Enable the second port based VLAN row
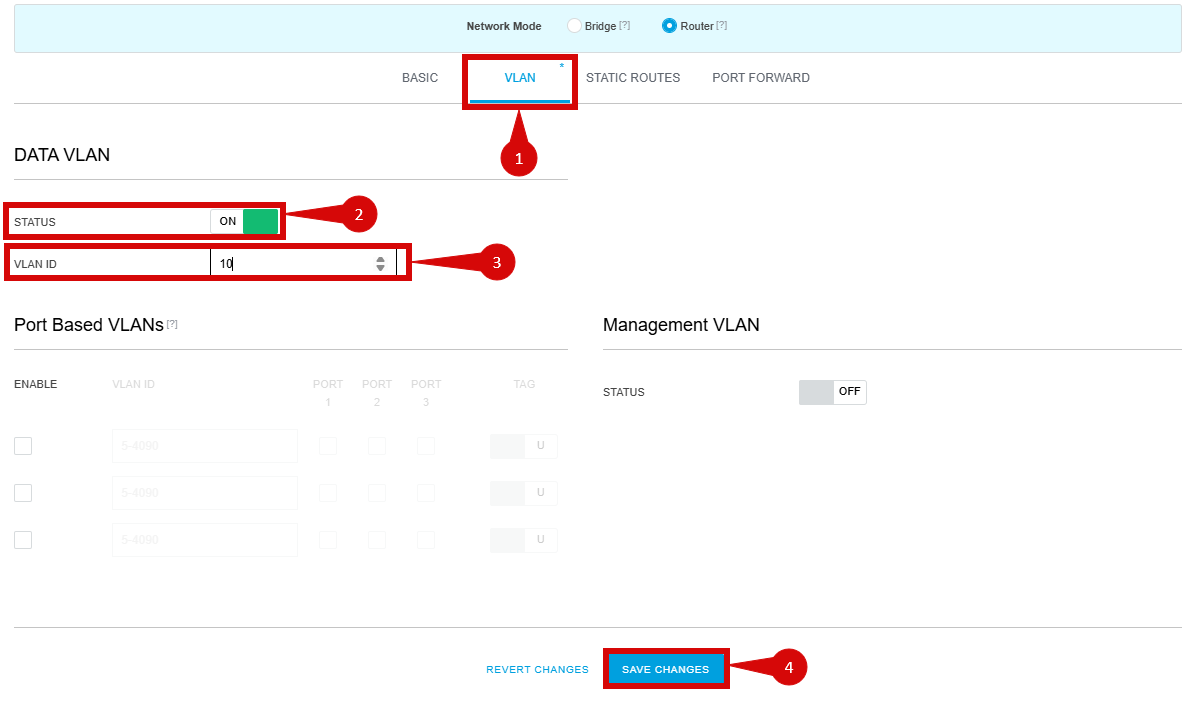The width and height of the screenshot is (1198, 701). click(23, 493)
